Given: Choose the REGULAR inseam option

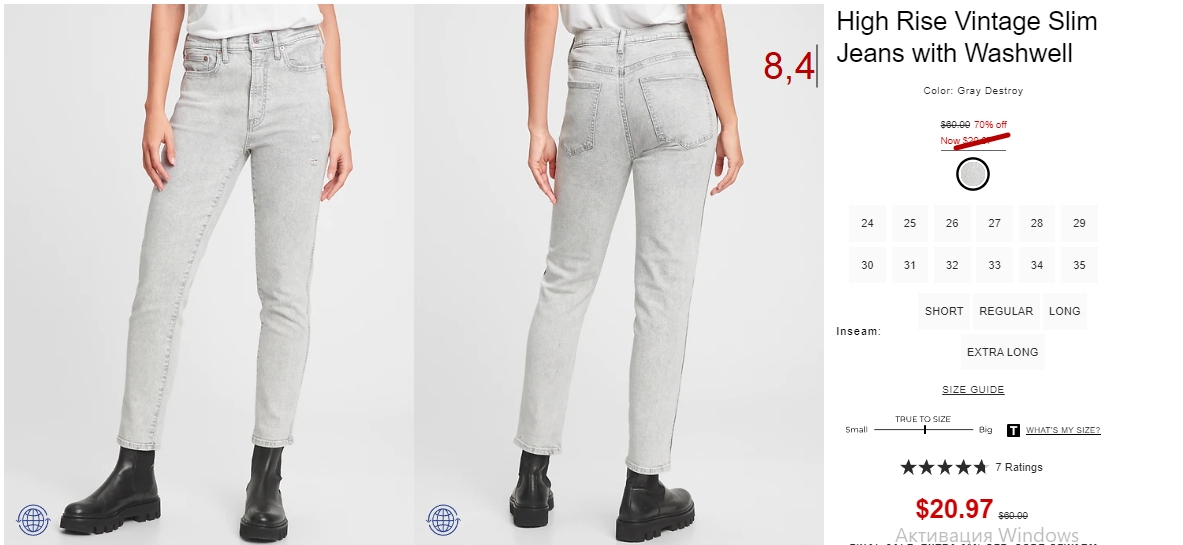Looking at the screenshot, I should (x=1006, y=311).
